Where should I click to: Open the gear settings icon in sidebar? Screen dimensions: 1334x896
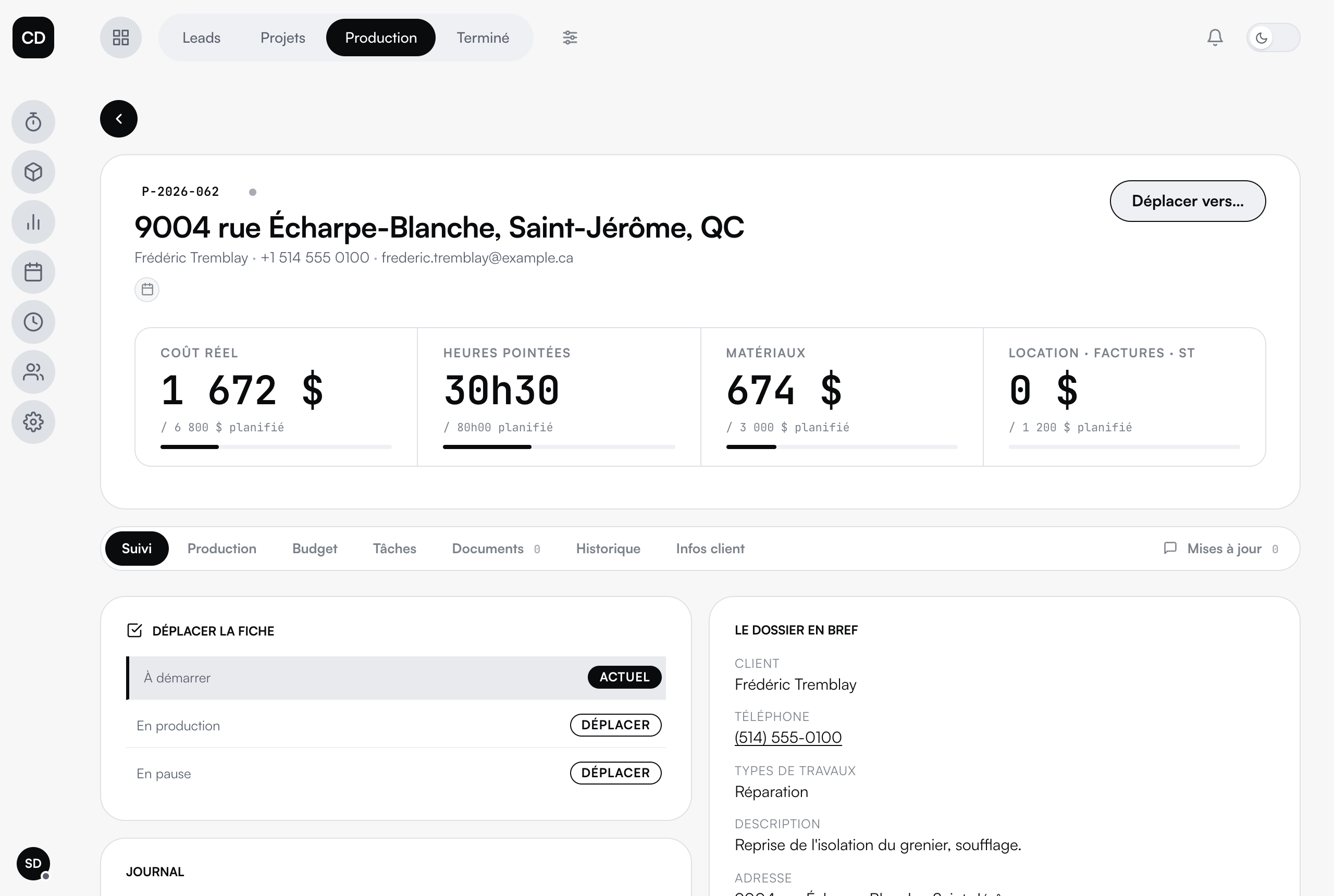pos(33,422)
